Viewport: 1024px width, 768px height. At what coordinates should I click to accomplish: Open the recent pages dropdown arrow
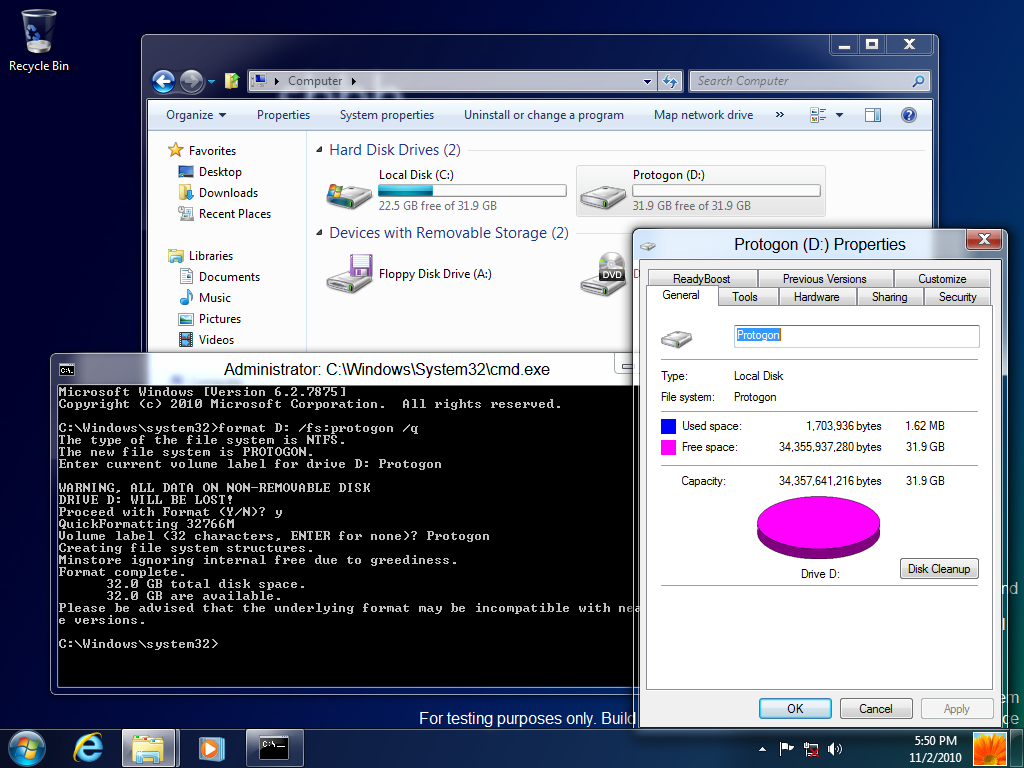pos(212,82)
